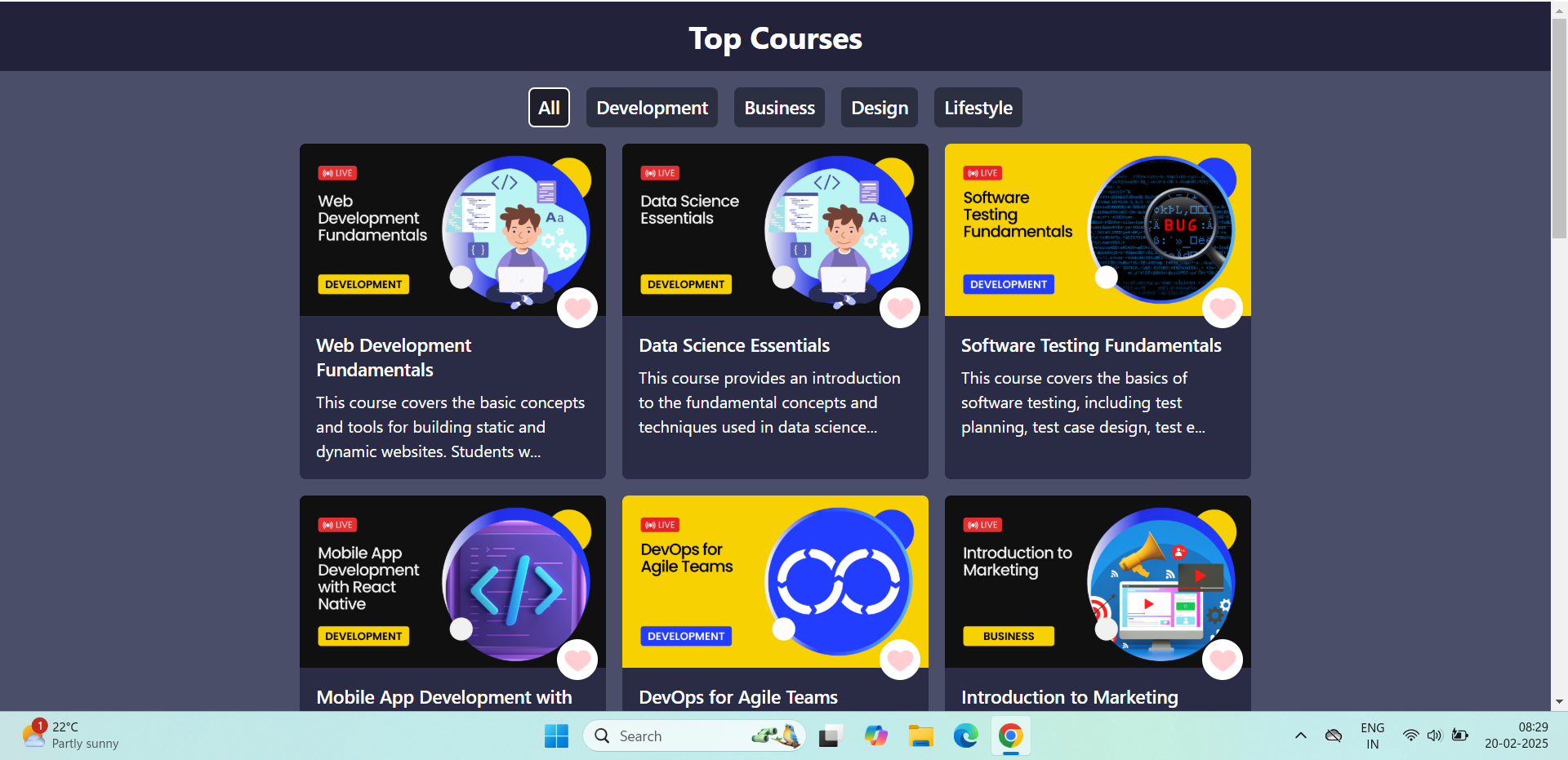Click DEVELOPMENT tag on Mobile App card

point(363,636)
